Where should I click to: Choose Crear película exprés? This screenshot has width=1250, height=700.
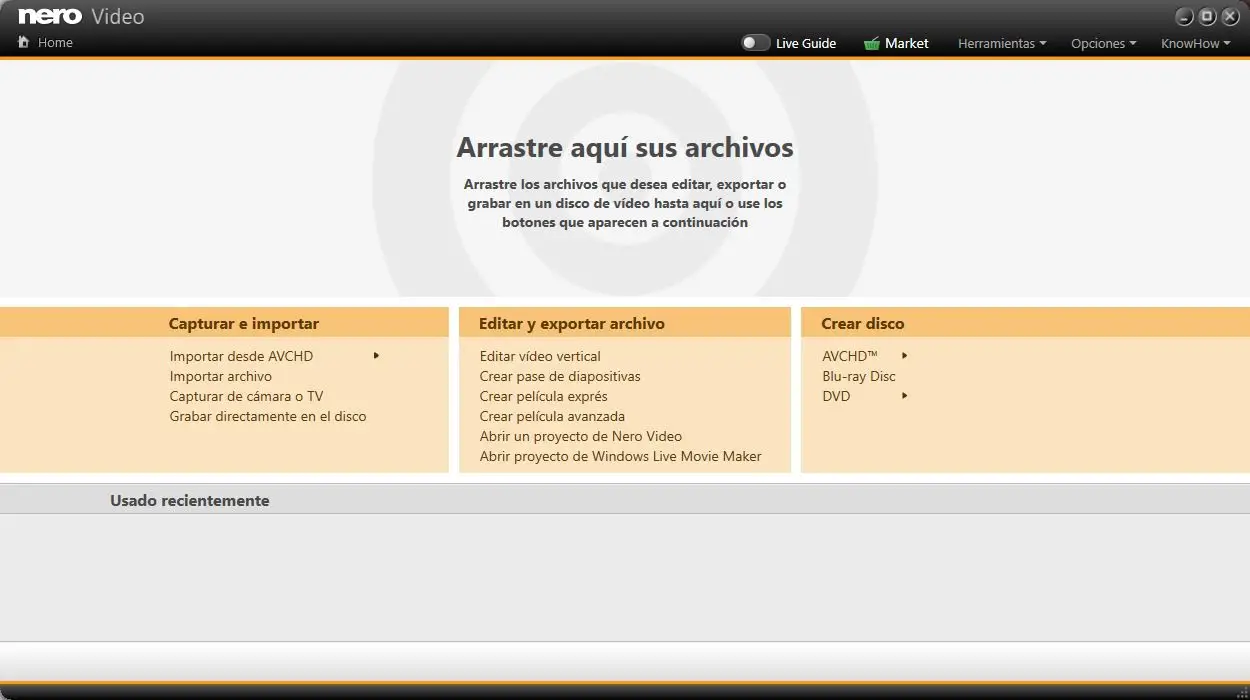[543, 396]
